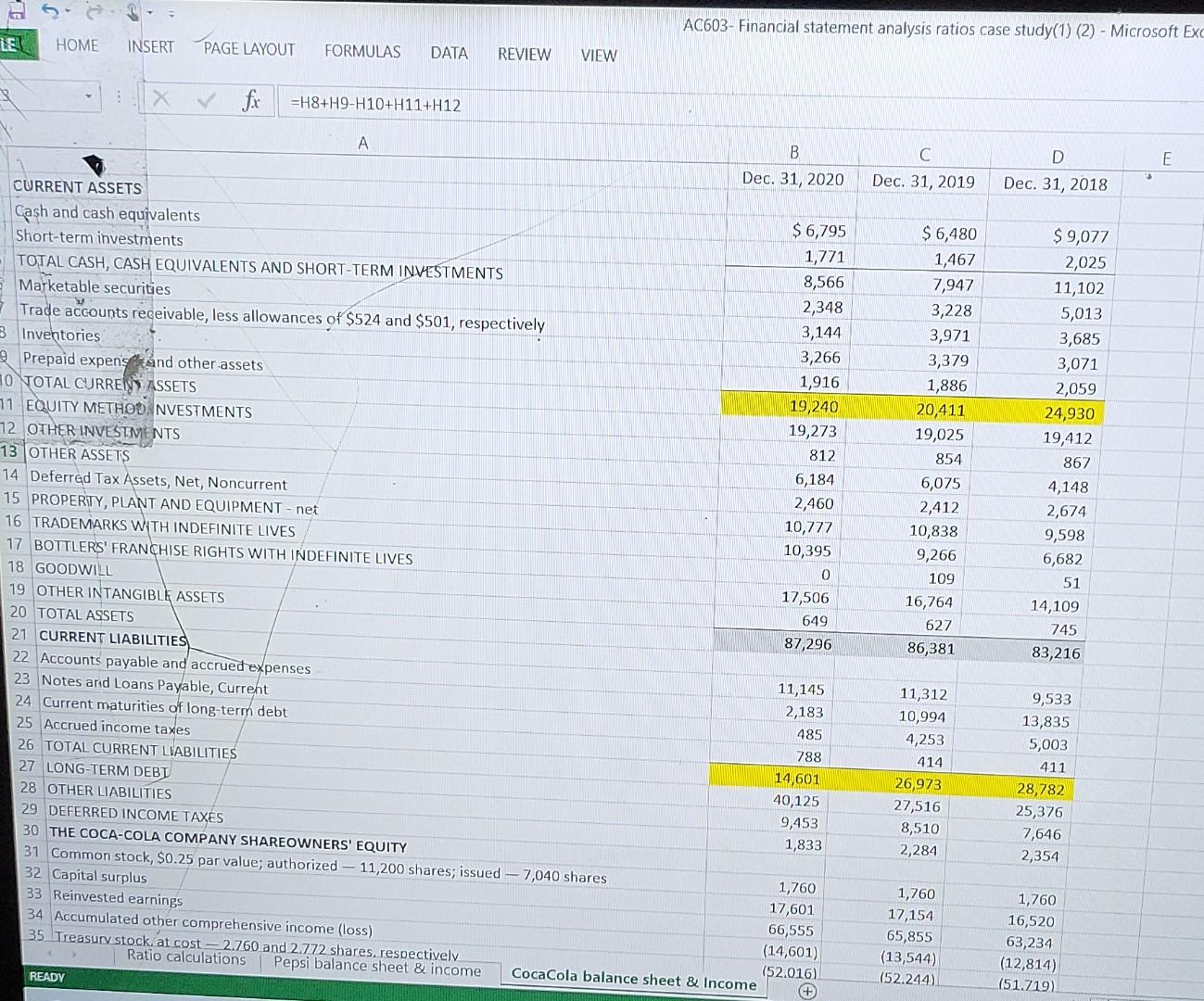Click the green FILE tab icon
This screenshot has height=1001, width=1204.
(19, 44)
